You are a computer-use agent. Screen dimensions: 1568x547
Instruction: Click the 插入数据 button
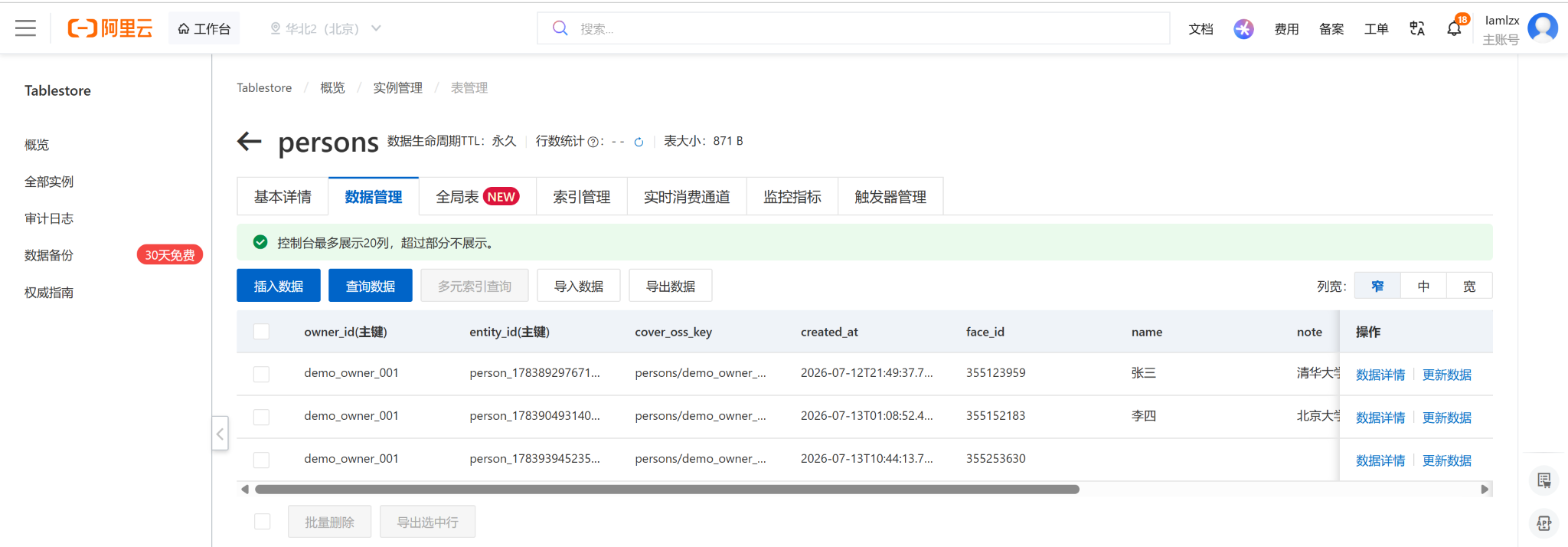point(279,286)
